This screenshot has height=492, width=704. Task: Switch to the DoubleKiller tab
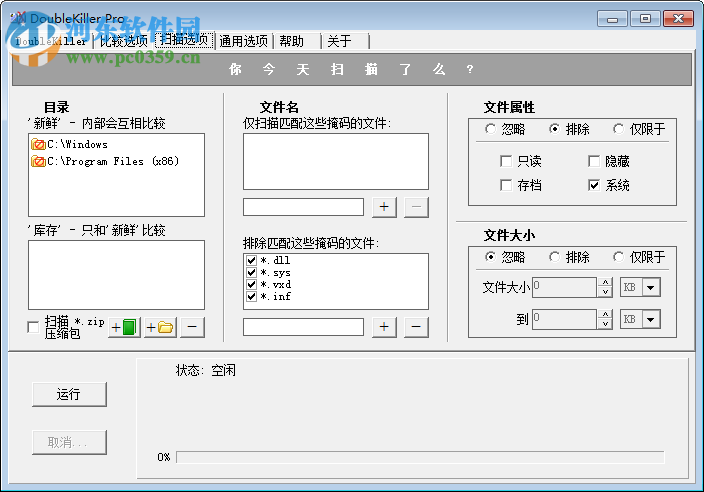tap(51, 41)
